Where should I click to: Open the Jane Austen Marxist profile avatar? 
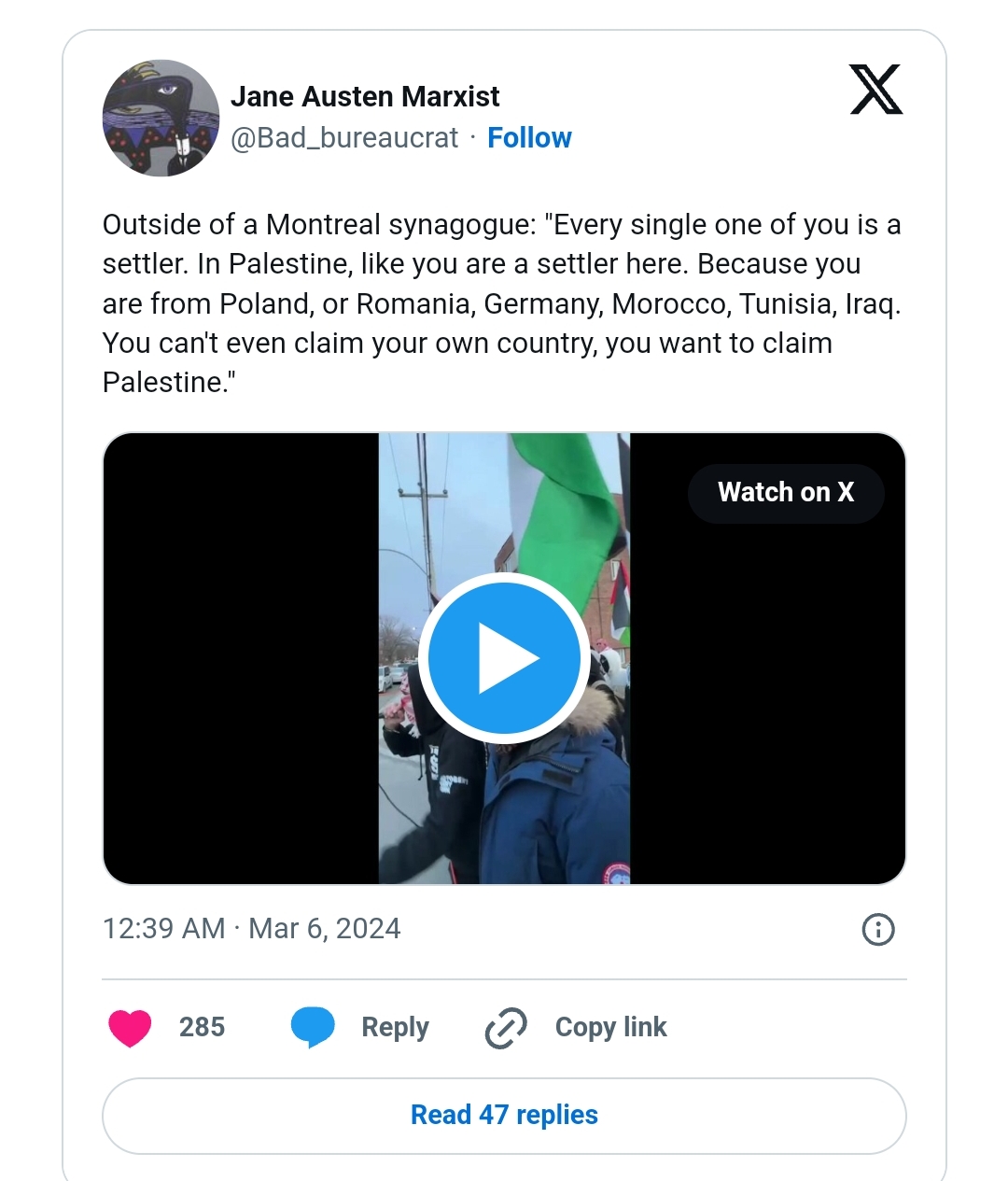coord(161,119)
